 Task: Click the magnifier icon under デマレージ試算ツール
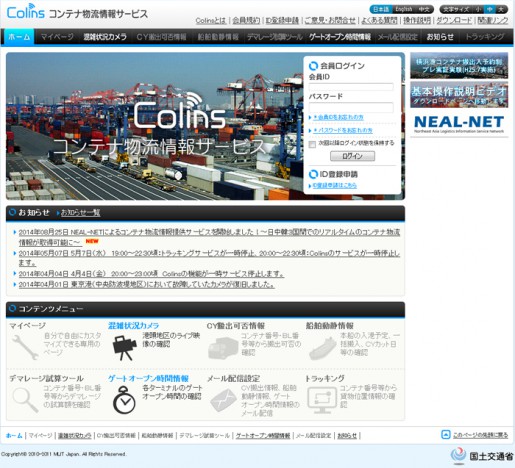pos(25,400)
